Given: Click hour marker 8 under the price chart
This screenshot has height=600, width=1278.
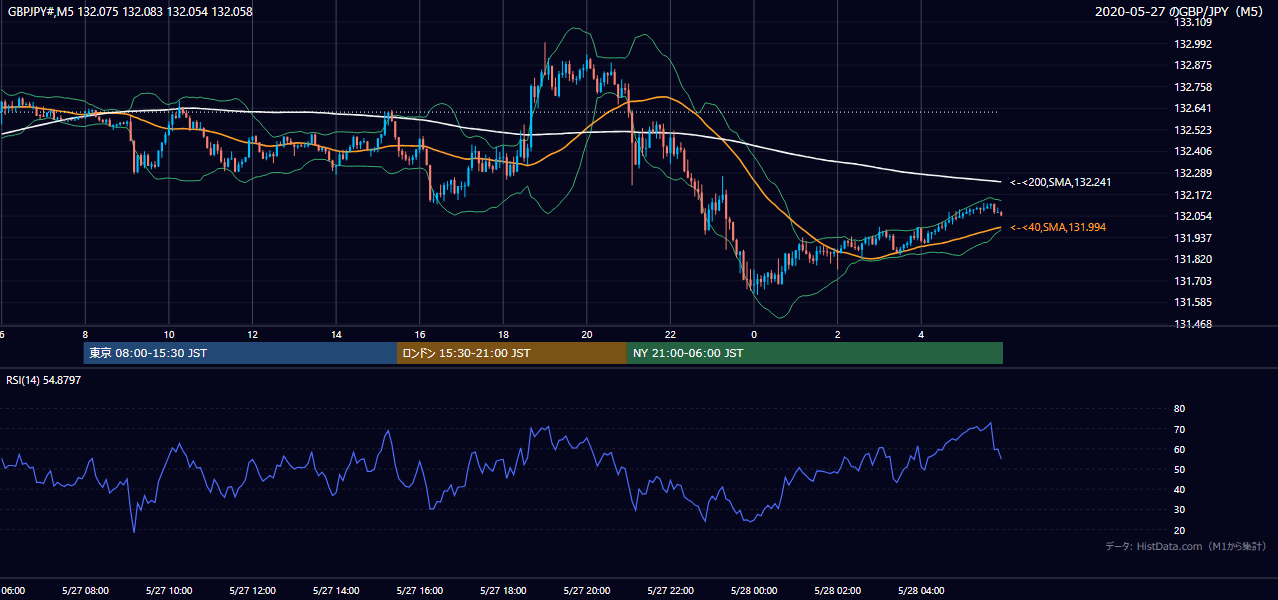Looking at the screenshot, I should click(85, 335).
